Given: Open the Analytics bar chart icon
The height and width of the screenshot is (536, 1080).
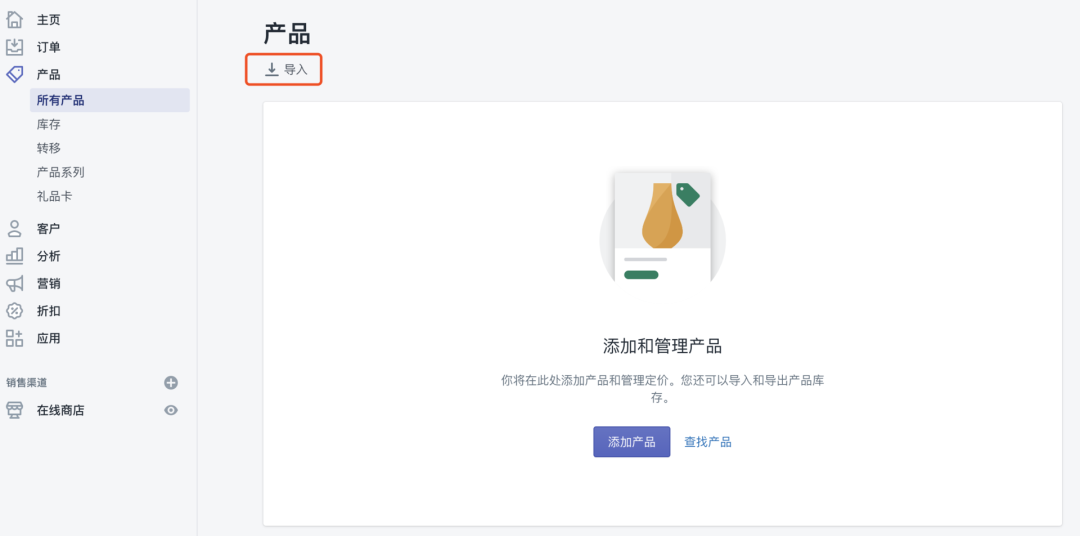Looking at the screenshot, I should [14, 256].
